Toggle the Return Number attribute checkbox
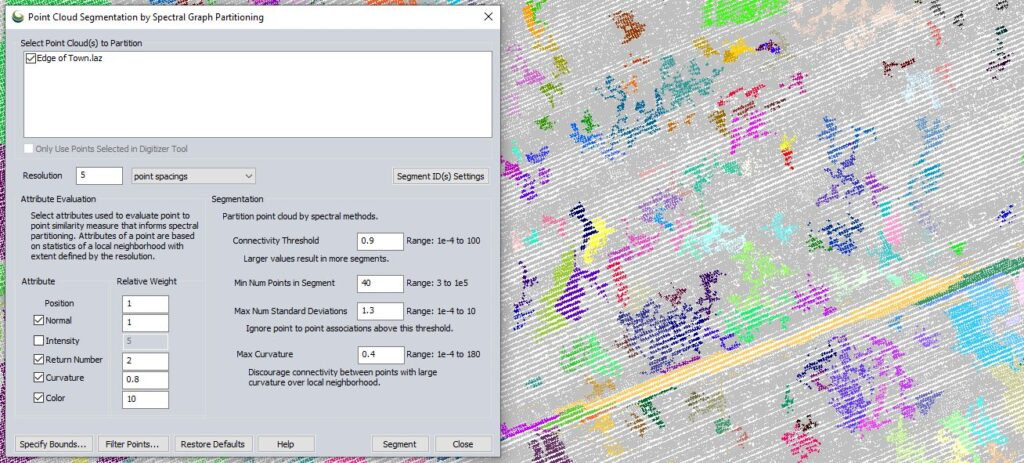This screenshot has width=1024, height=463. [x=39, y=360]
